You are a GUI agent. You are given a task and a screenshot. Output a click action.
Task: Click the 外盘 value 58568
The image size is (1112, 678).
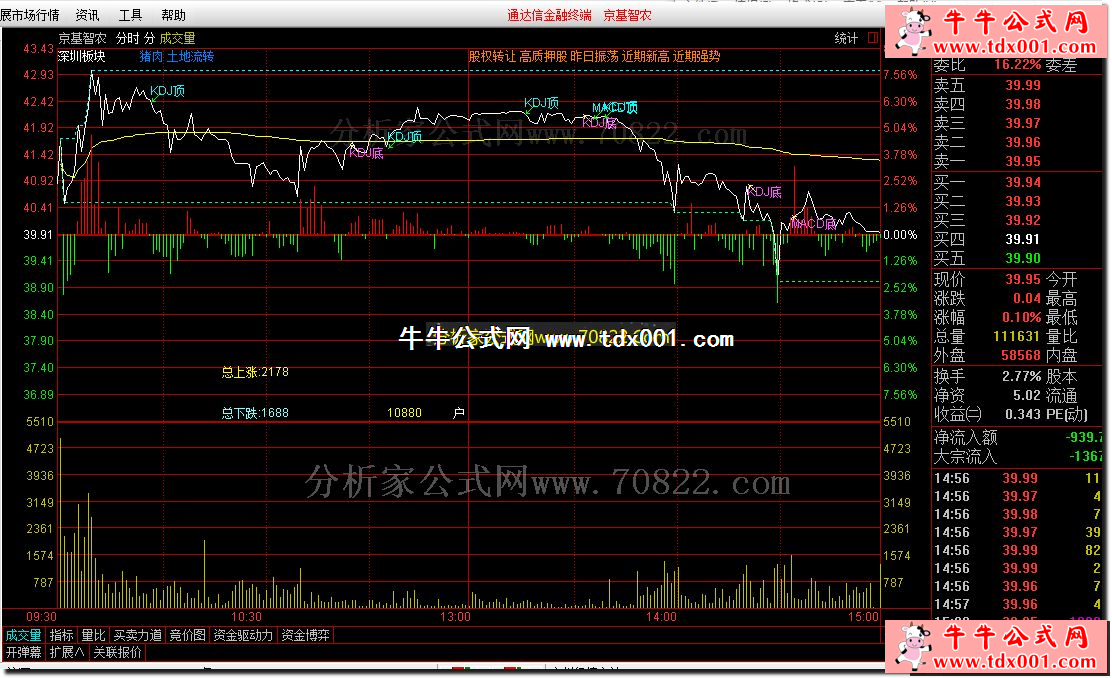(1021, 355)
